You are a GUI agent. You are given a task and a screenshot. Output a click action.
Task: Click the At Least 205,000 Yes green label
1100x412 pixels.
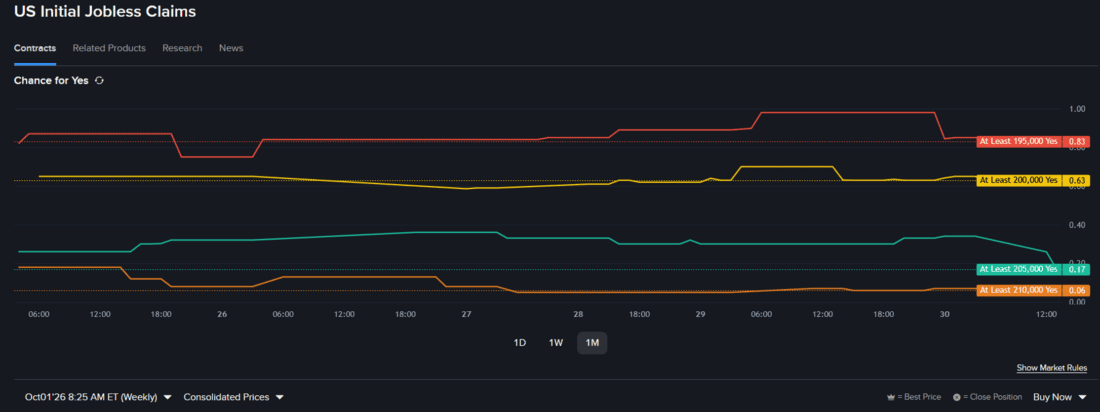point(1019,270)
